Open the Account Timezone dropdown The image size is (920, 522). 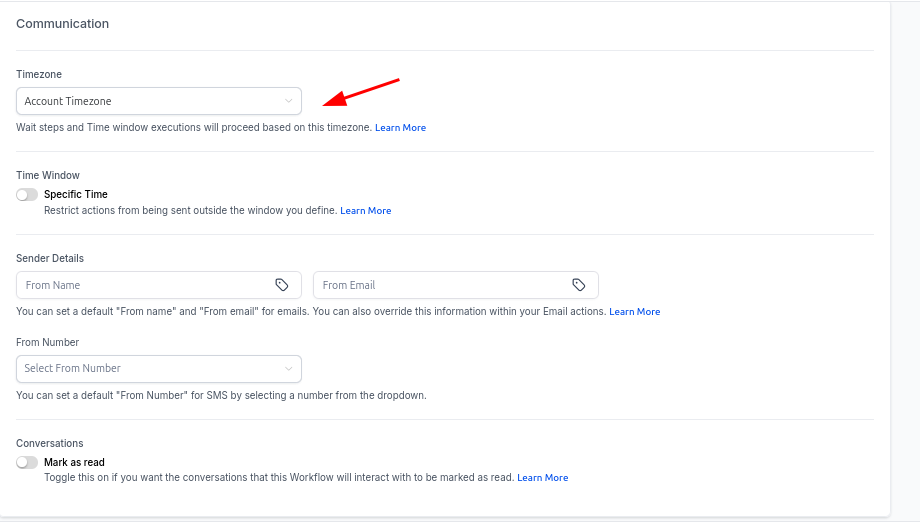point(150,101)
